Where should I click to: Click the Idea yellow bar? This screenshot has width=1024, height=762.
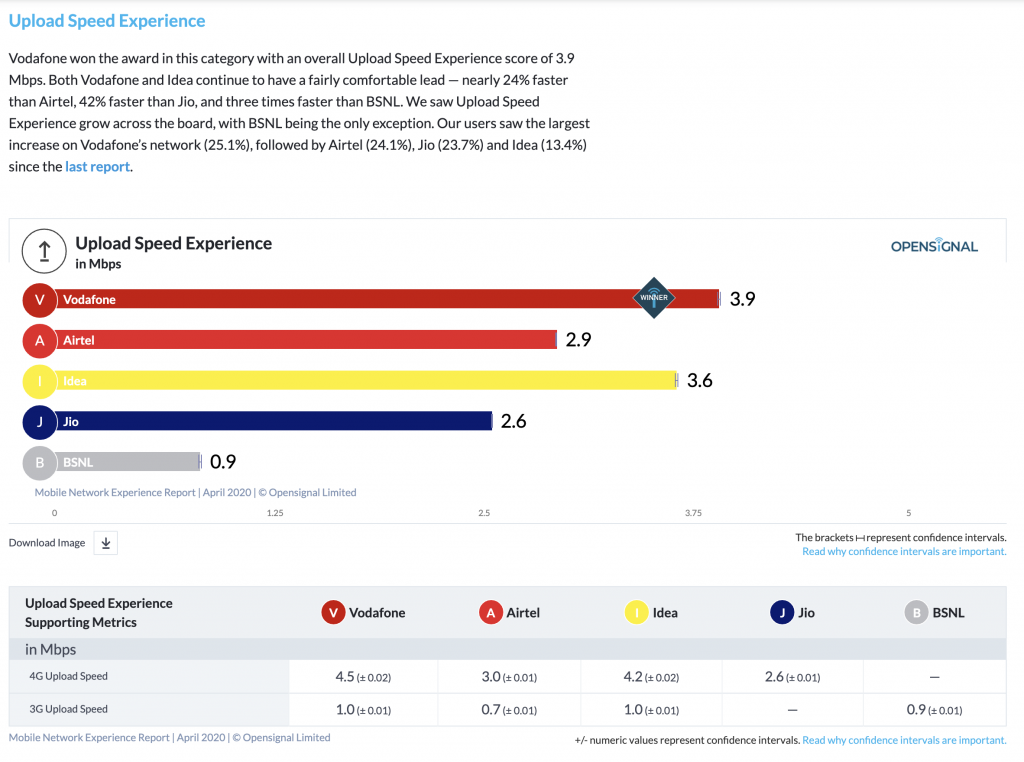[366, 380]
